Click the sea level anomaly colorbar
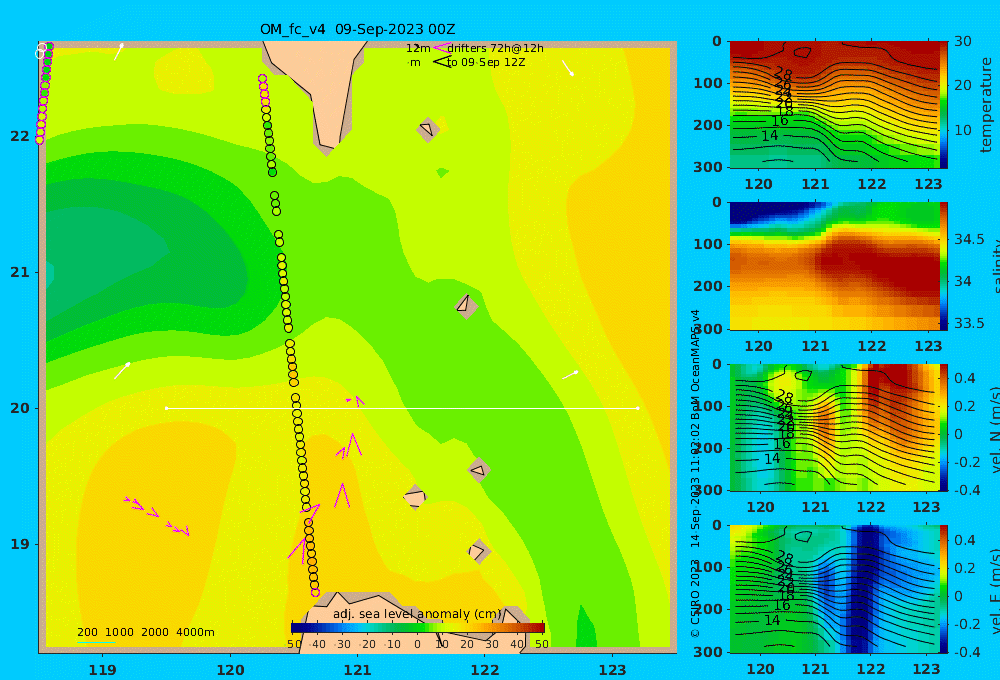 click(418, 628)
